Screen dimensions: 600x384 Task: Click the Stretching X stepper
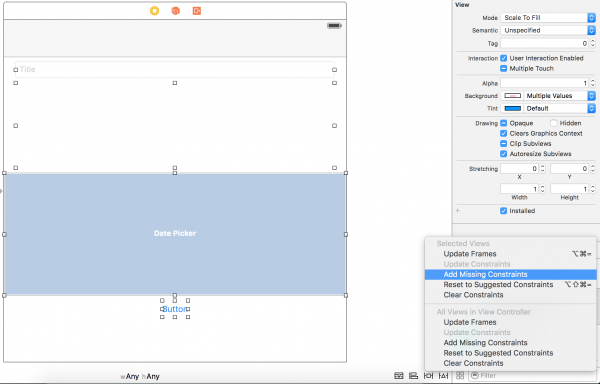543,169
